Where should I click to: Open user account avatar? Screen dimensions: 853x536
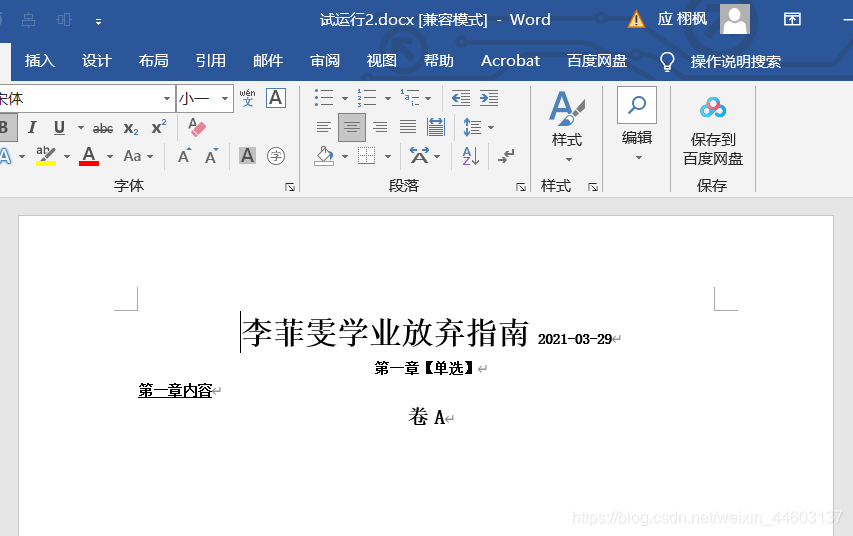tap(735, 19)
